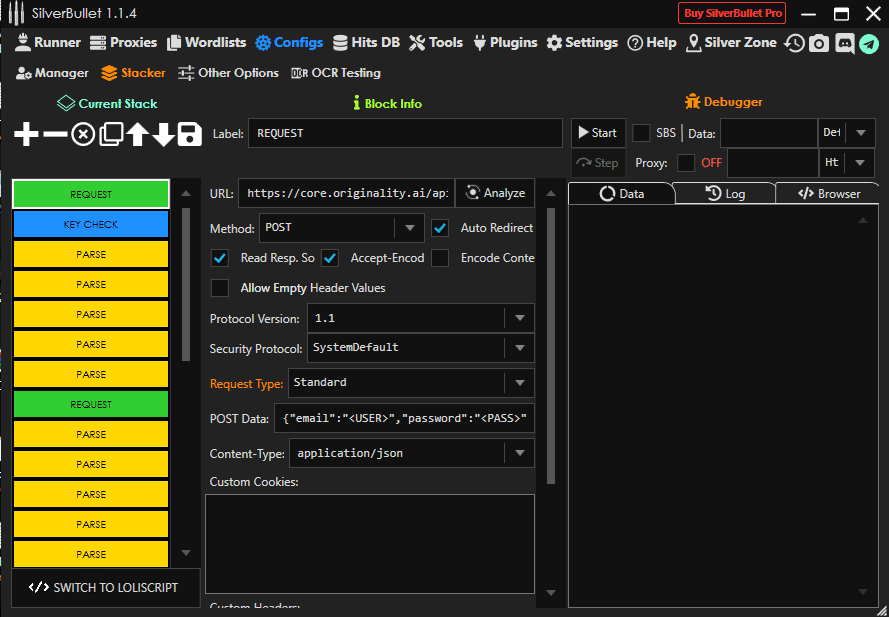Open the Tools section
The width and height of the screenshot is (889, 617).
[x=435, y=43]
